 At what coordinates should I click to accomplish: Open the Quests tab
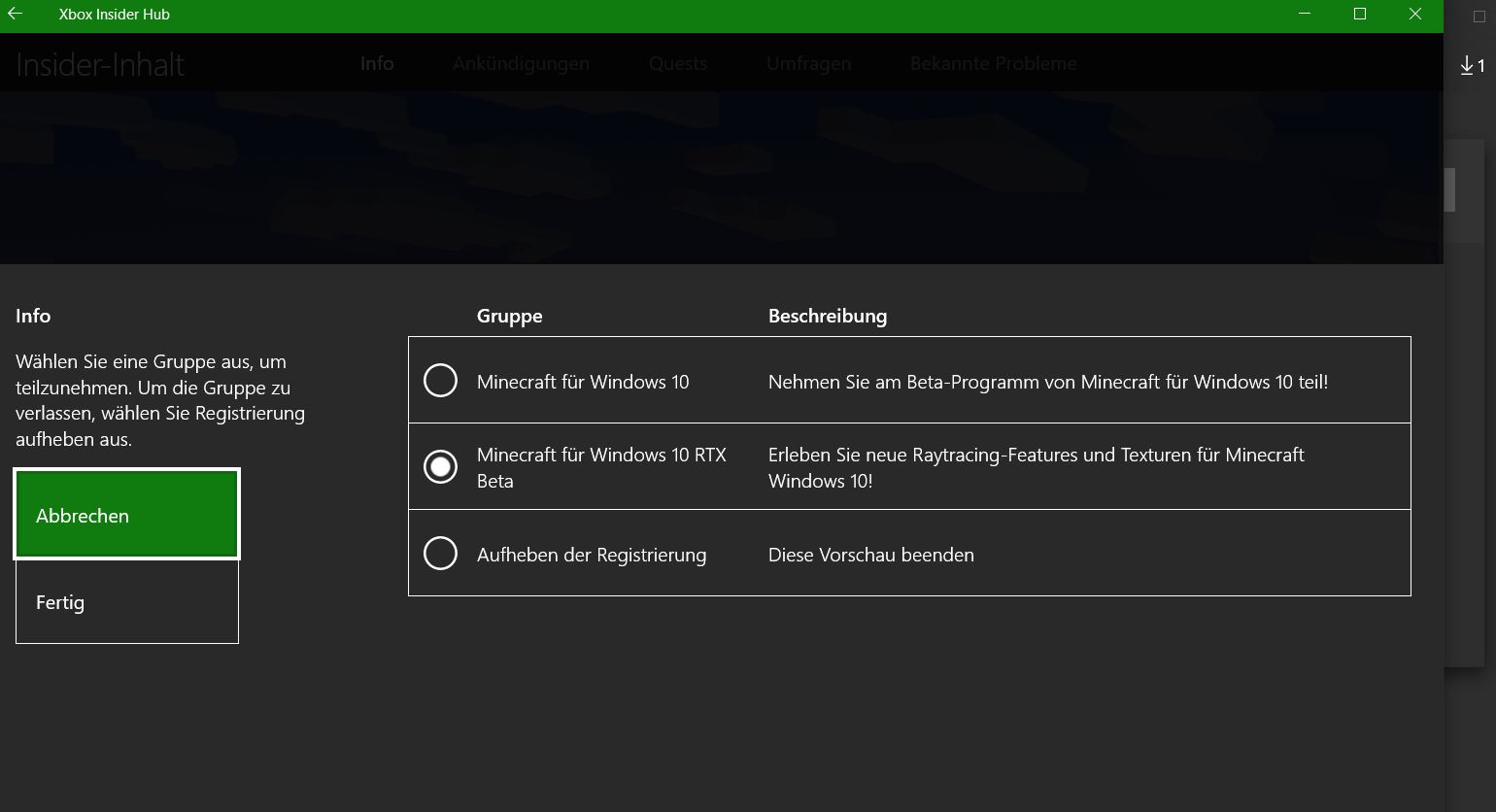coord(678,63)
